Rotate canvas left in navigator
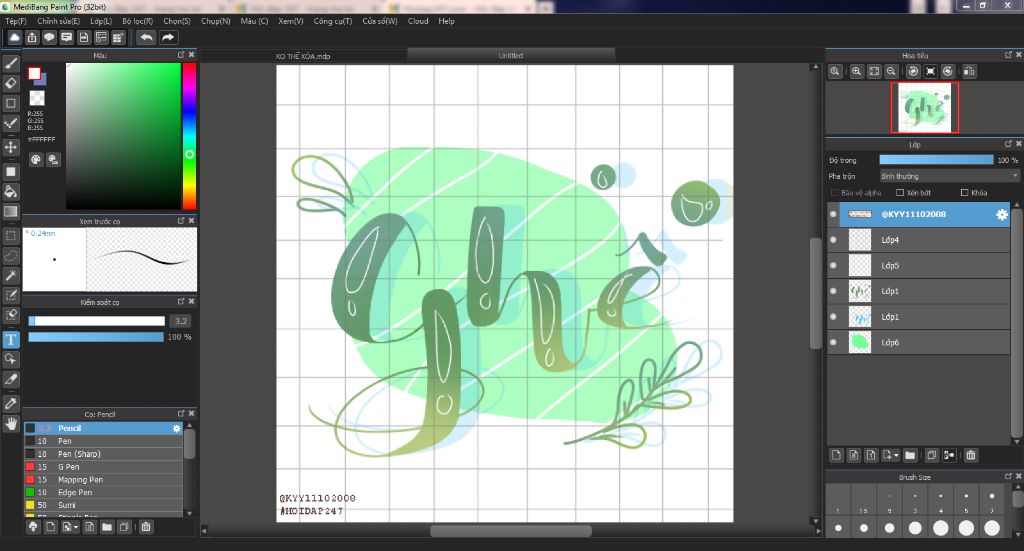1024x551 pixels. pyautogui.click(x=914, y=71)
